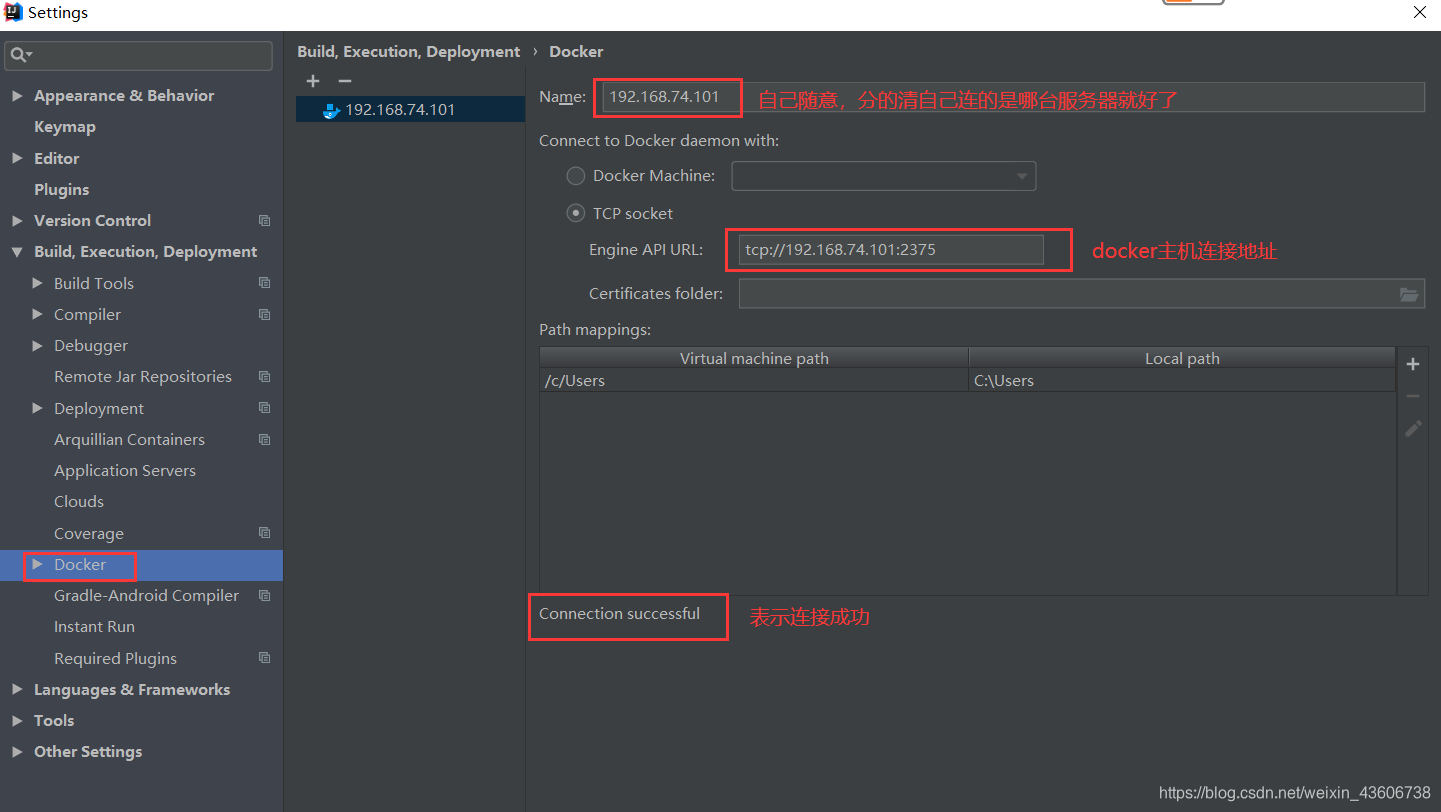This screenshot has height=812, width=1441.
Task: Open Remote Jar Repositories page
Action: [143, 376]
